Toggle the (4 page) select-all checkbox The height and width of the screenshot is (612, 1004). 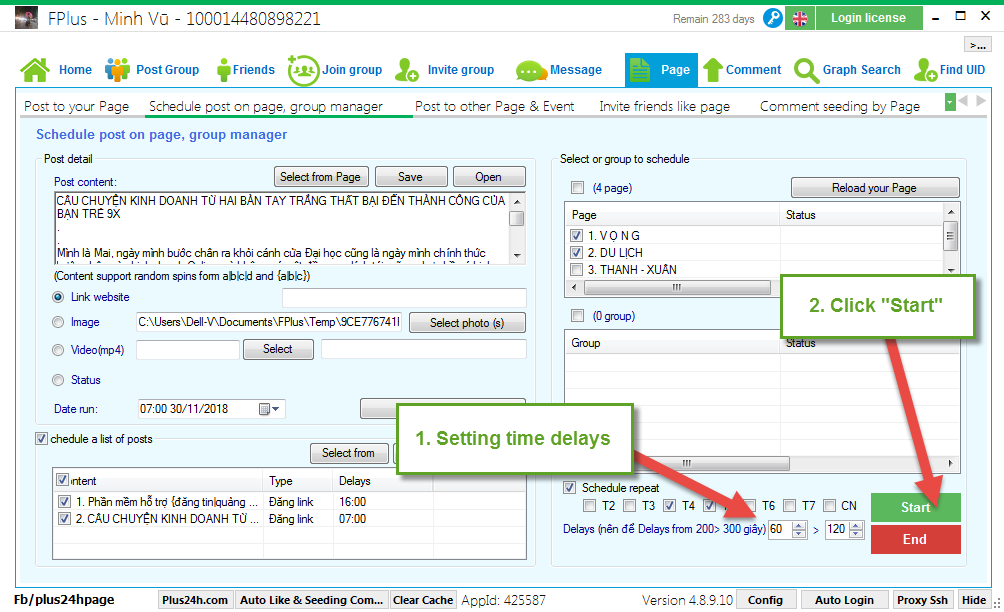pyautogui.click(x=578, y=188)
